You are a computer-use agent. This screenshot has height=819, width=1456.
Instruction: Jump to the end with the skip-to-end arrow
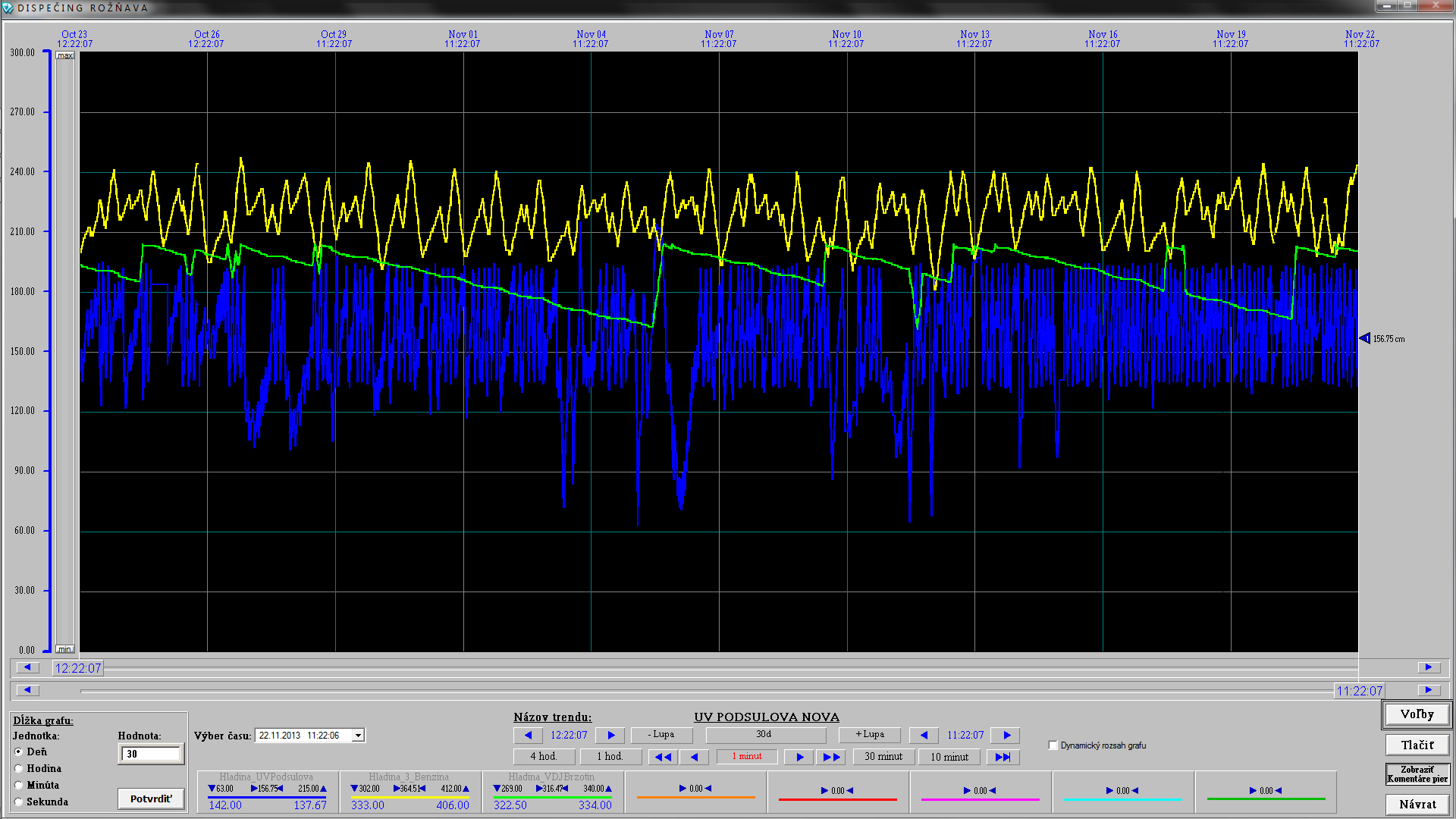click(x=1003, y=757)
